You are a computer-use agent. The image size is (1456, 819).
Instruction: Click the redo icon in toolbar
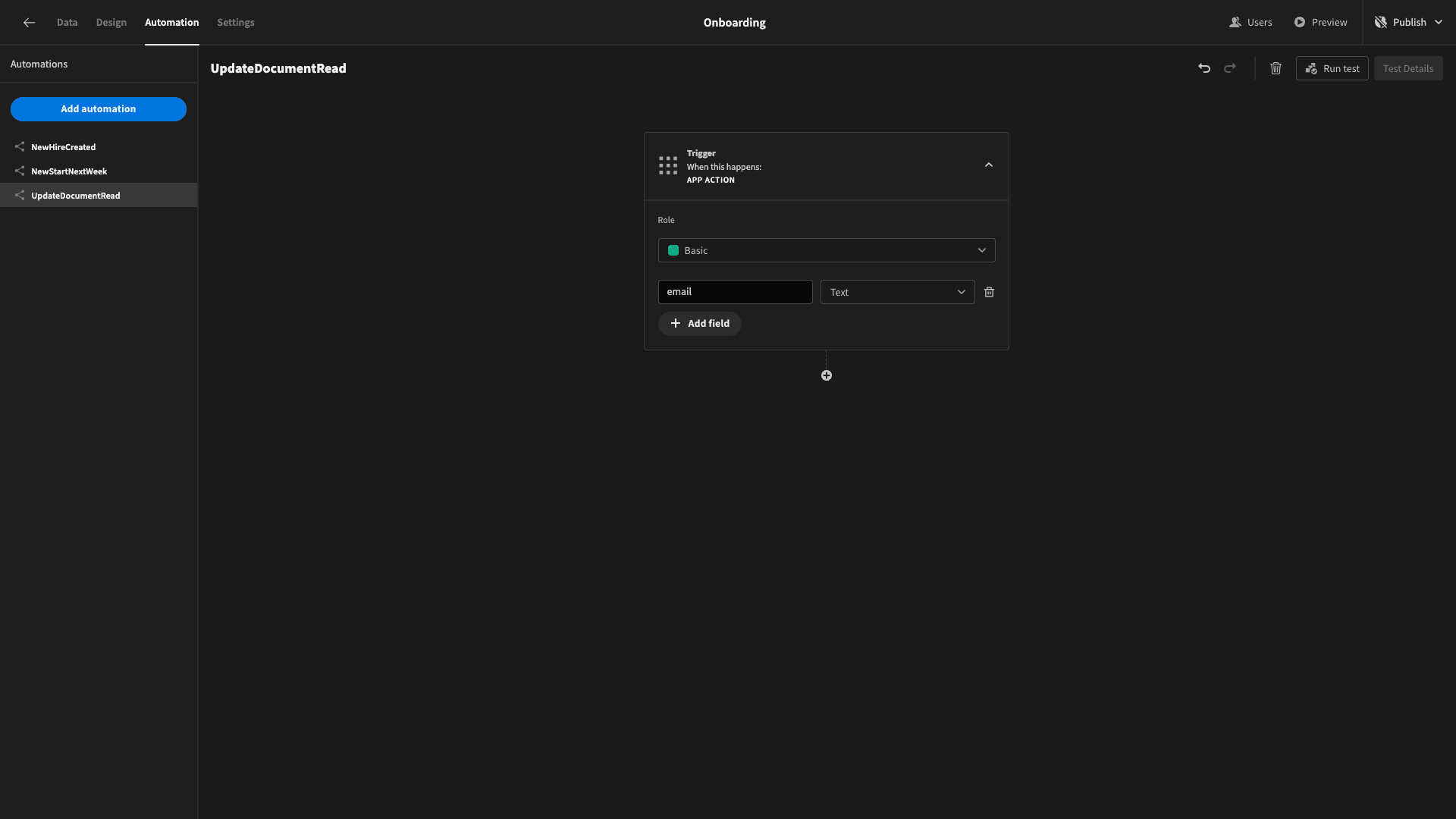pyautogui.click(x=1230, y=68)
